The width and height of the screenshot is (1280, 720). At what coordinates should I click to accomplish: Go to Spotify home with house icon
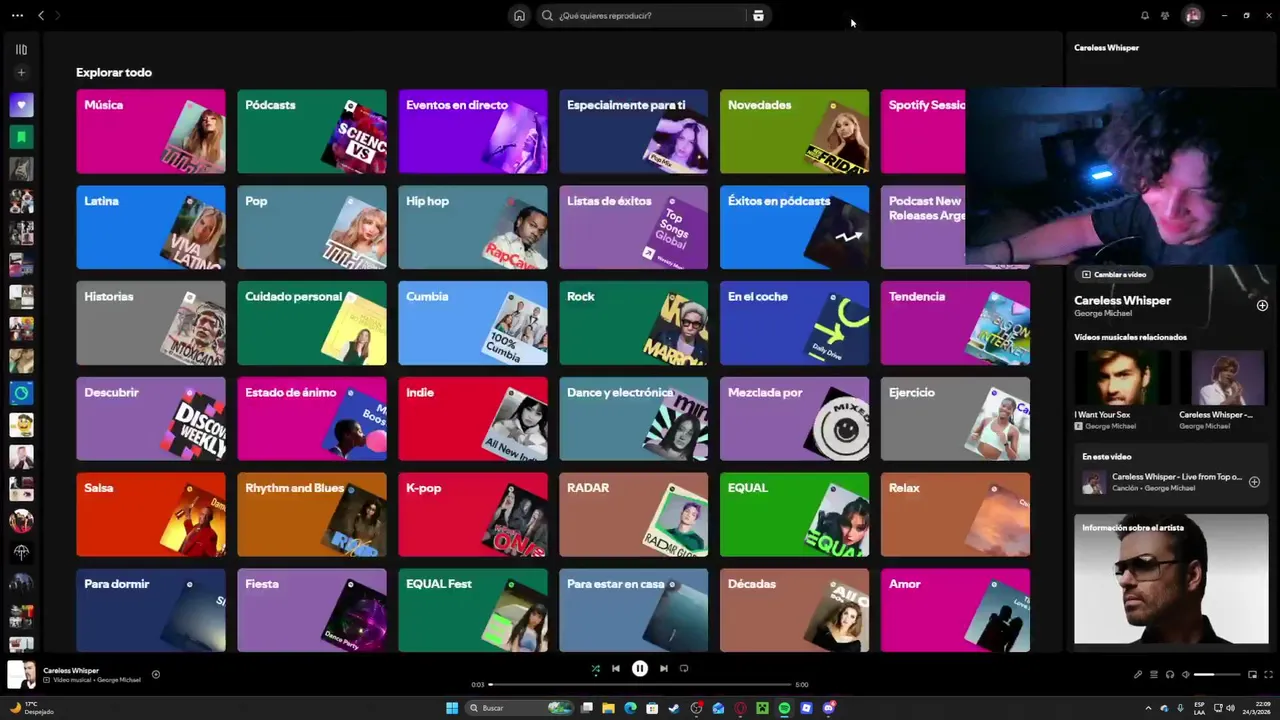coord(519,16)
